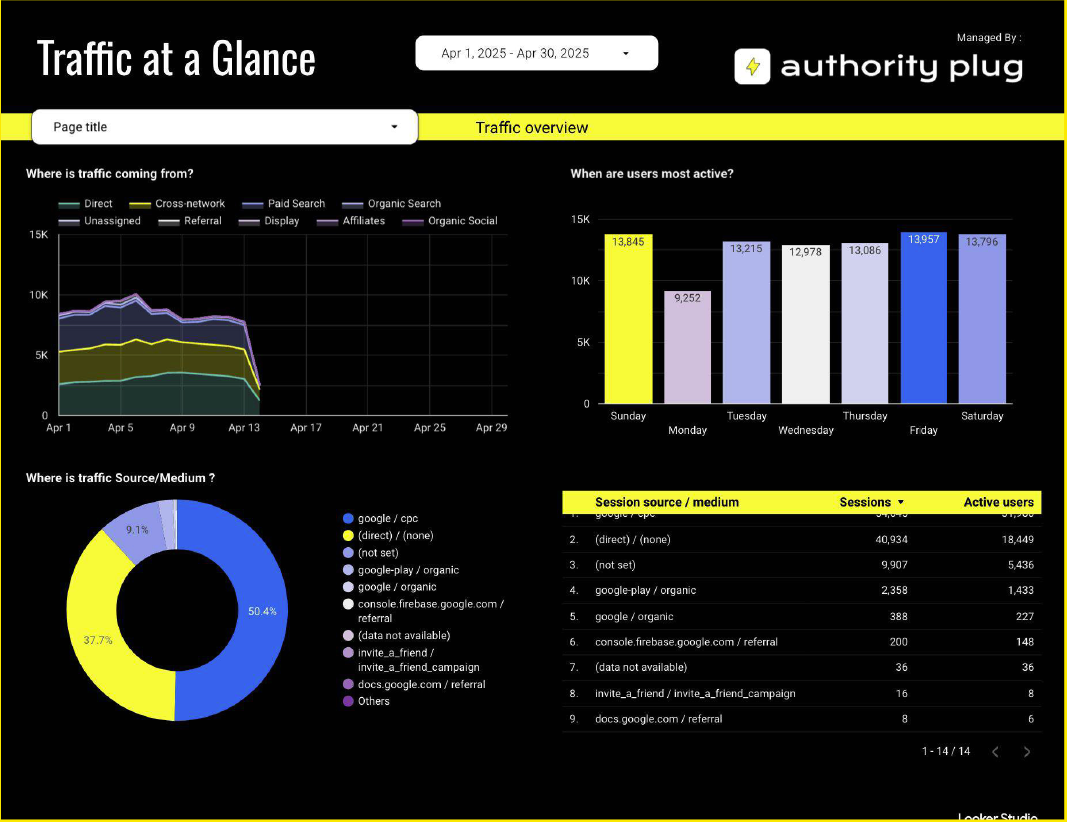Click Session source / medium column header

click(666, 502)
